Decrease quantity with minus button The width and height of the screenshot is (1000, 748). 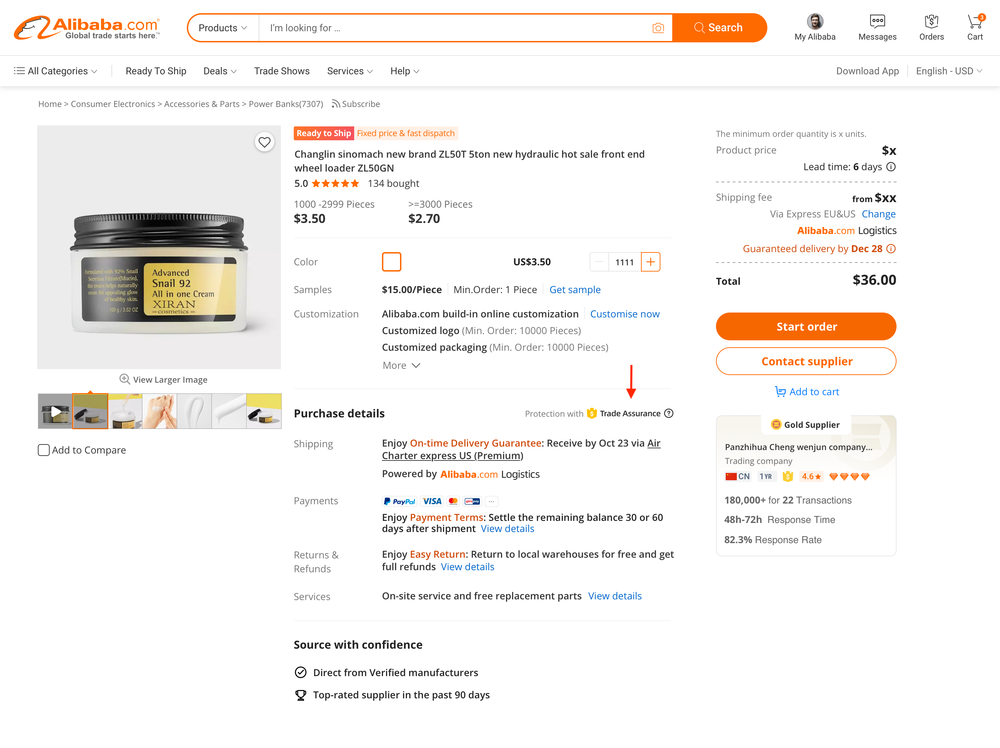coord(600,262)
